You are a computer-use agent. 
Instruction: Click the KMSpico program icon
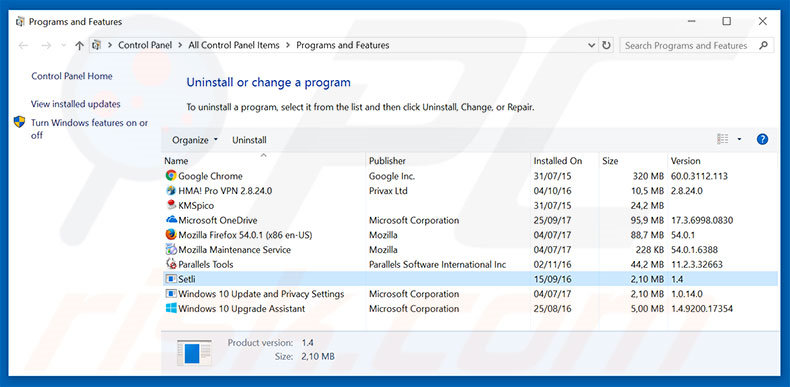tap(171, 205)
